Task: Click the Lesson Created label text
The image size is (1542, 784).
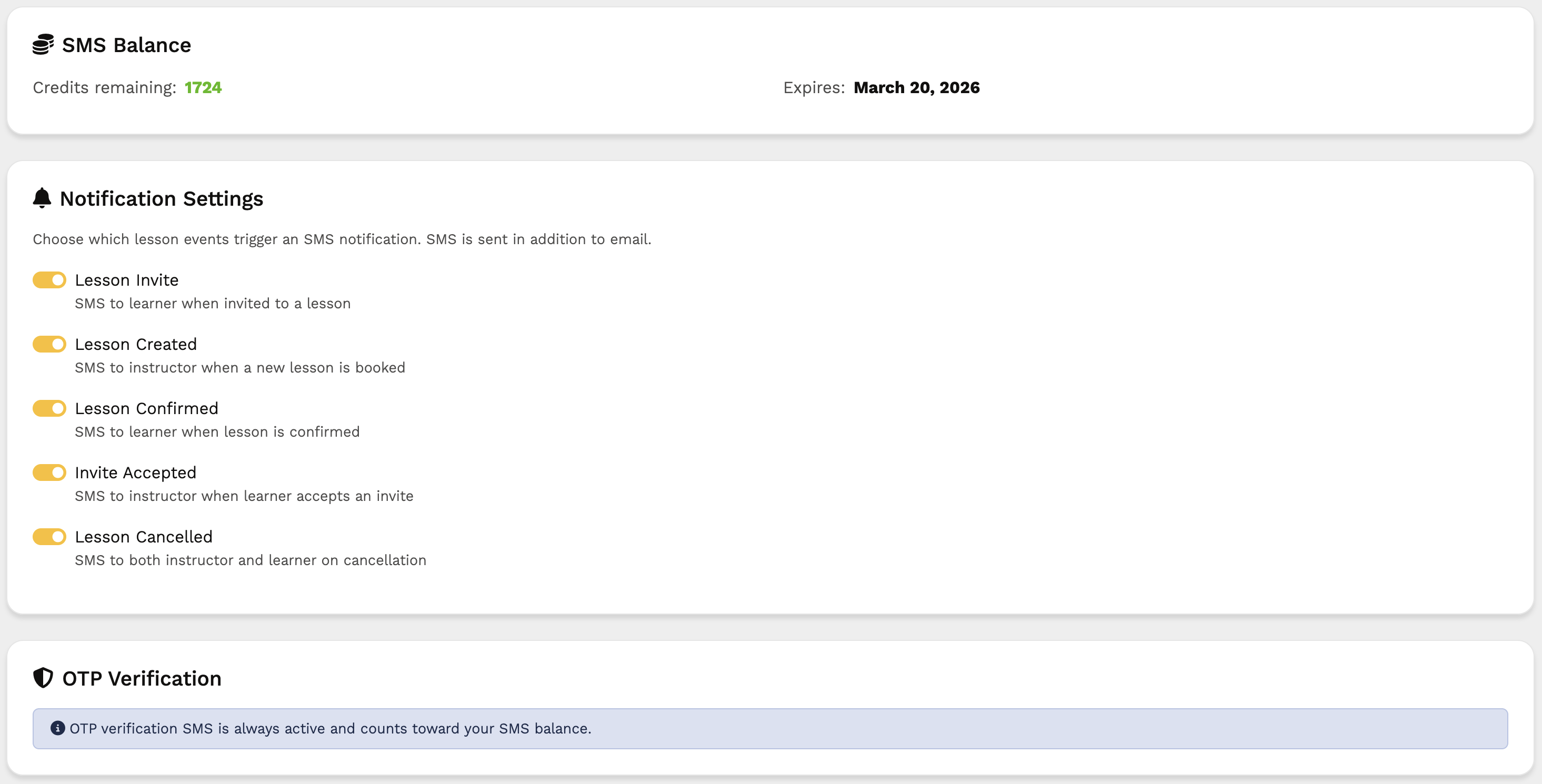Action: (x=135, y=344)
